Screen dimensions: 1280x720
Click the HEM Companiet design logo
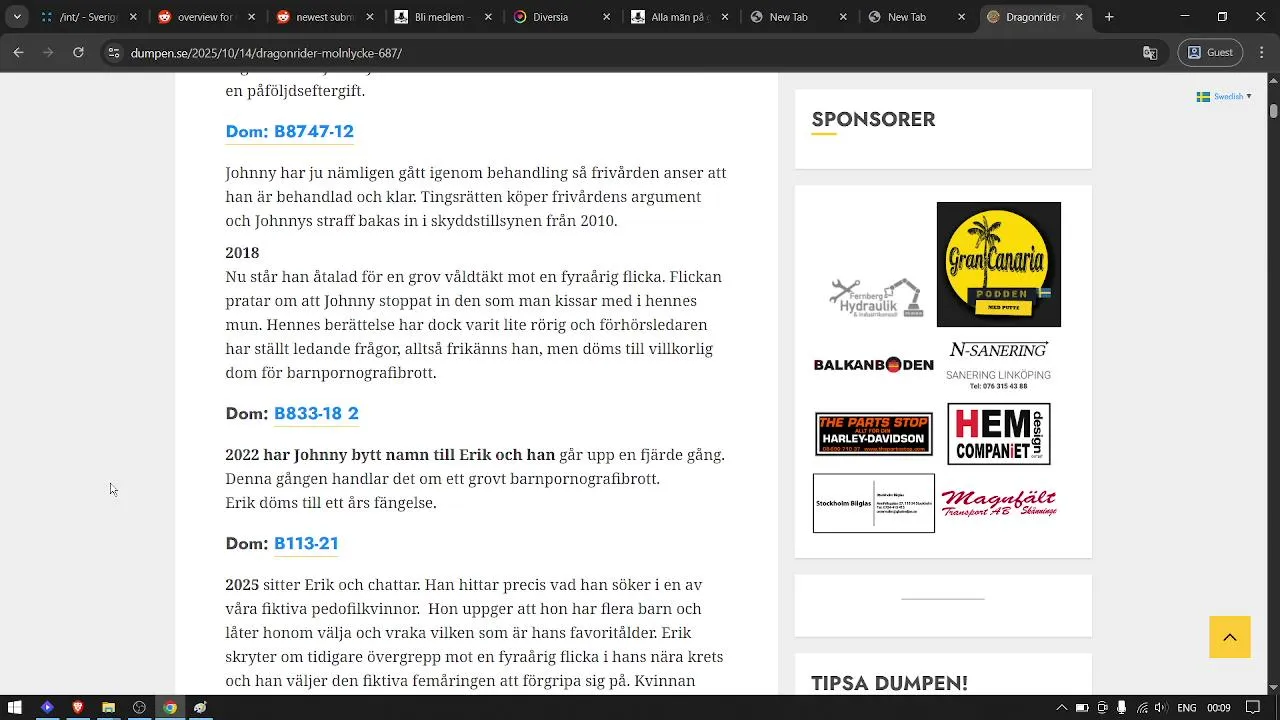pyautogui.click(x=998, y=434)
